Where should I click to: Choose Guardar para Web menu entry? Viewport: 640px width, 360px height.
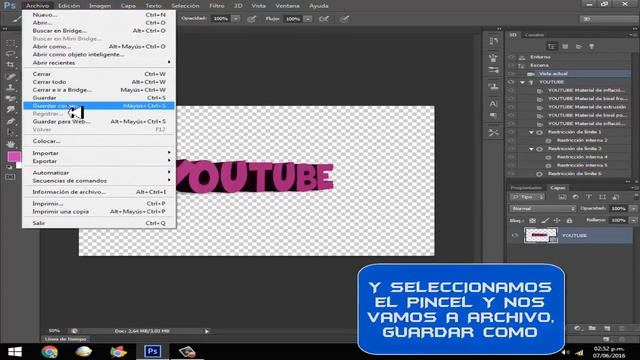click(99, 122)
